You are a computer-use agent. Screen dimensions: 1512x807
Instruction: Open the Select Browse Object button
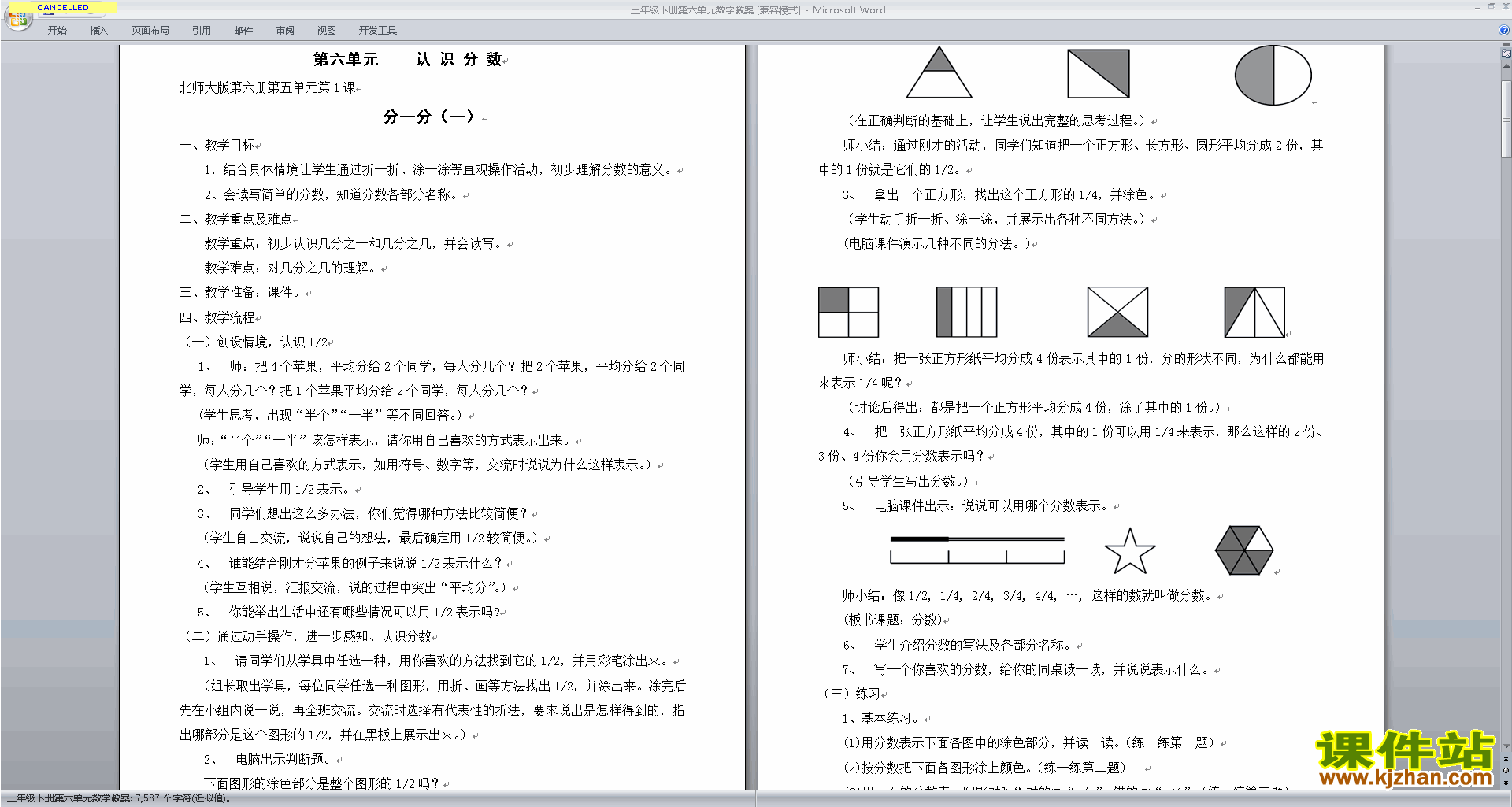coord(1506,771)
